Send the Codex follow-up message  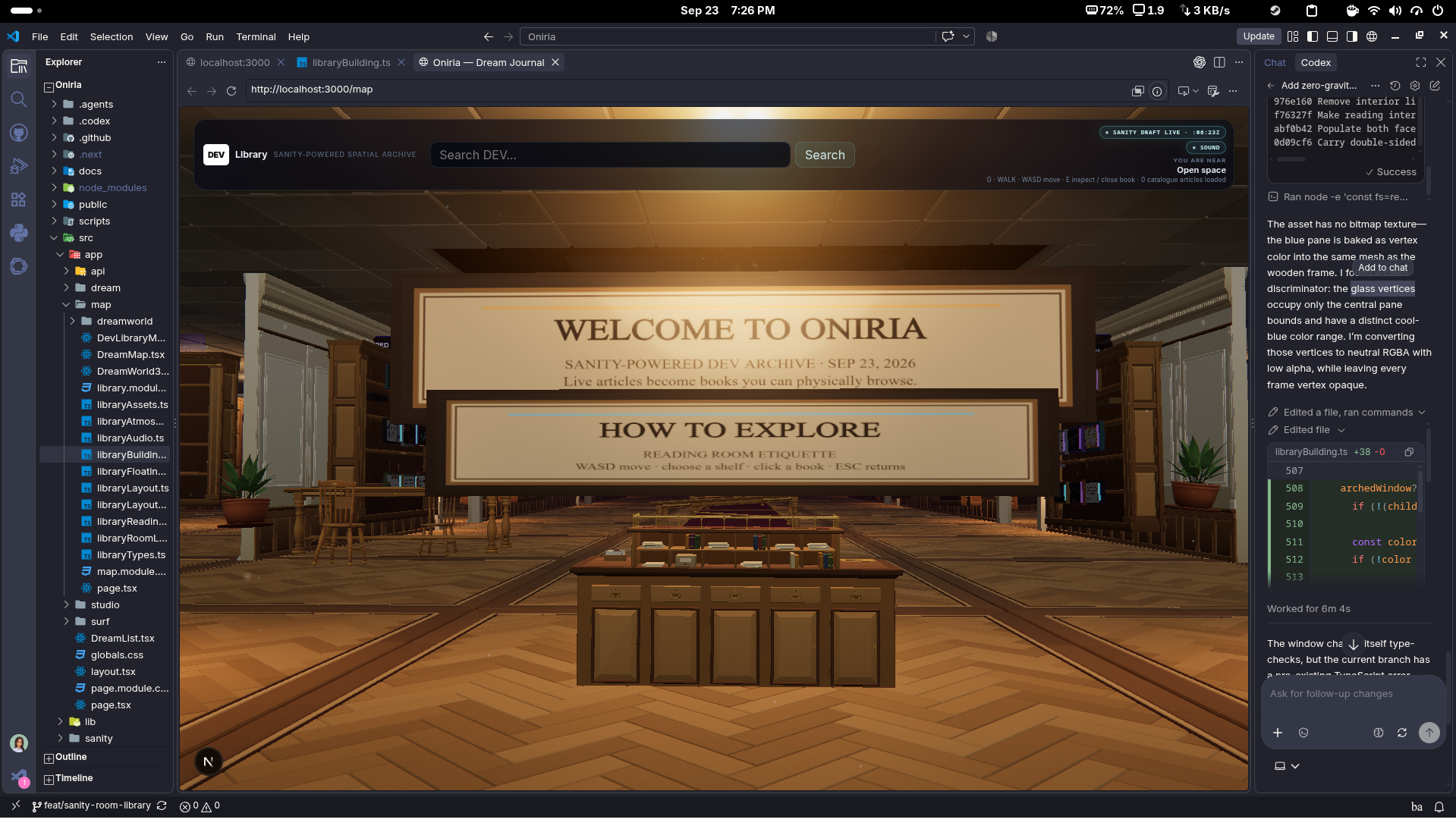pos(1429,733)
